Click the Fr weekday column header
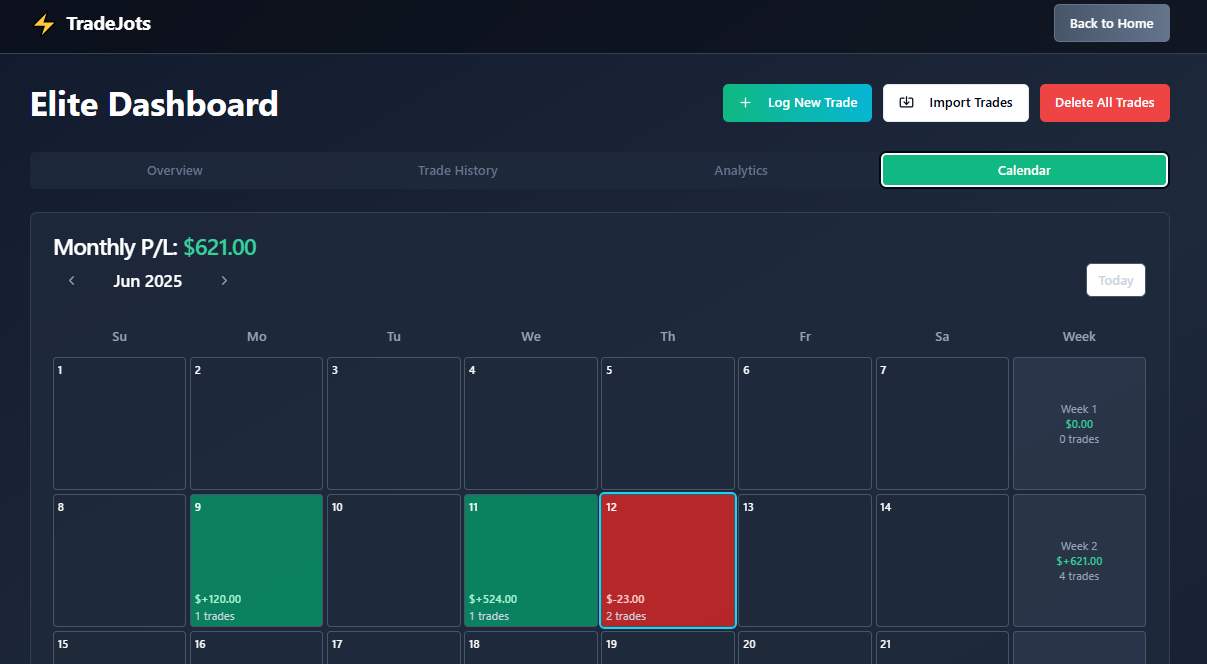Screen dimensions: 1207x664 click(805, 336)
